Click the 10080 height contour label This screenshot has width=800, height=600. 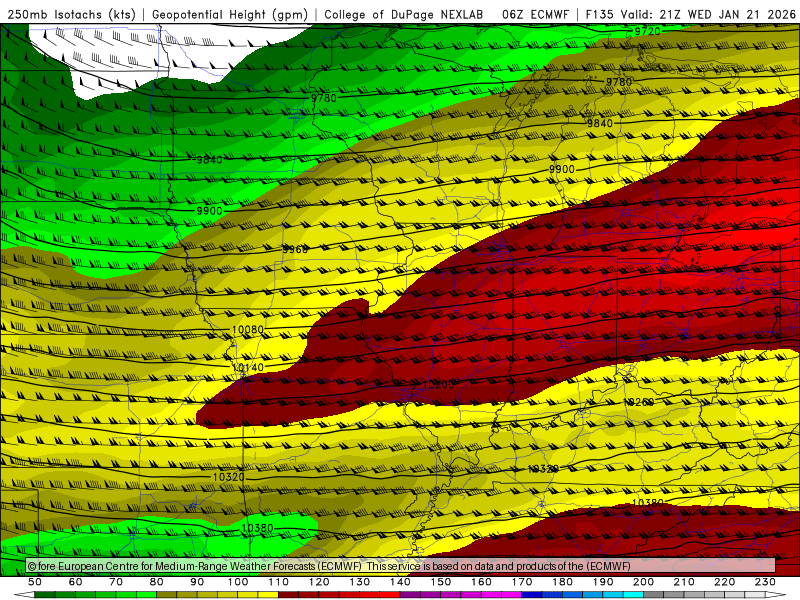(x=247, y=330)
